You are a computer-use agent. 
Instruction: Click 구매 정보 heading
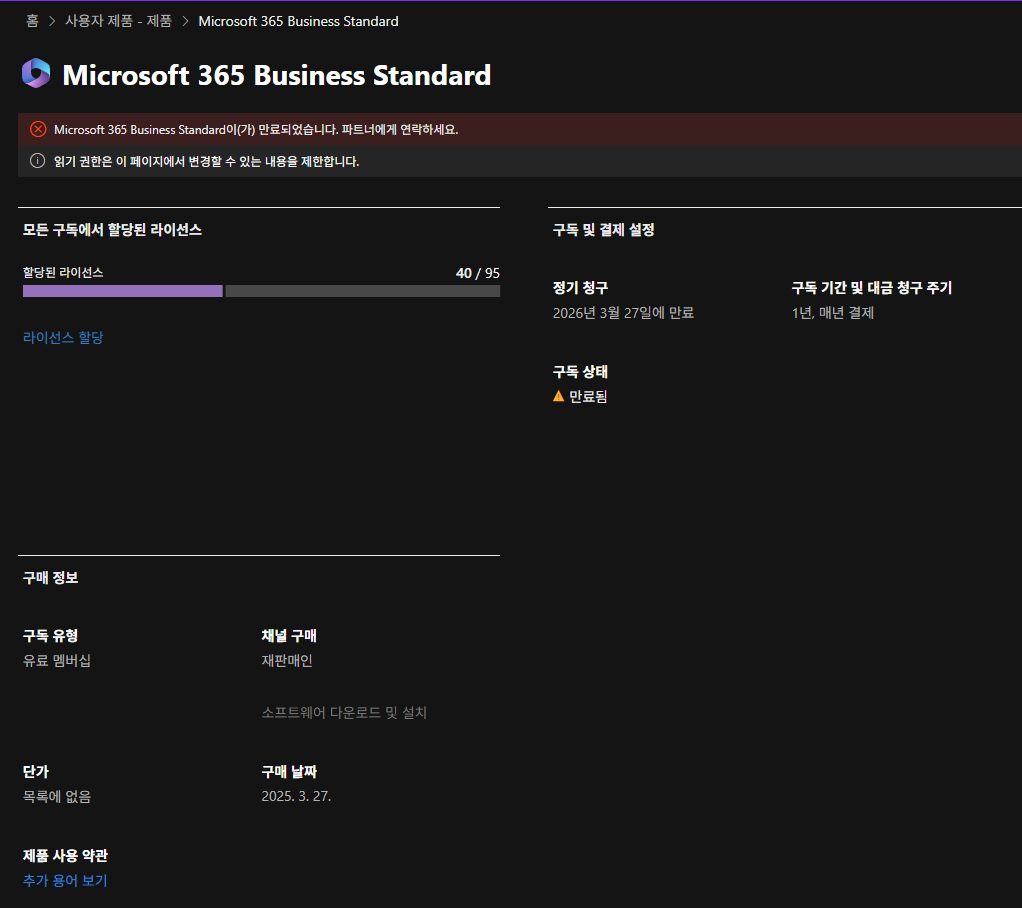click(x=50, y=578)
